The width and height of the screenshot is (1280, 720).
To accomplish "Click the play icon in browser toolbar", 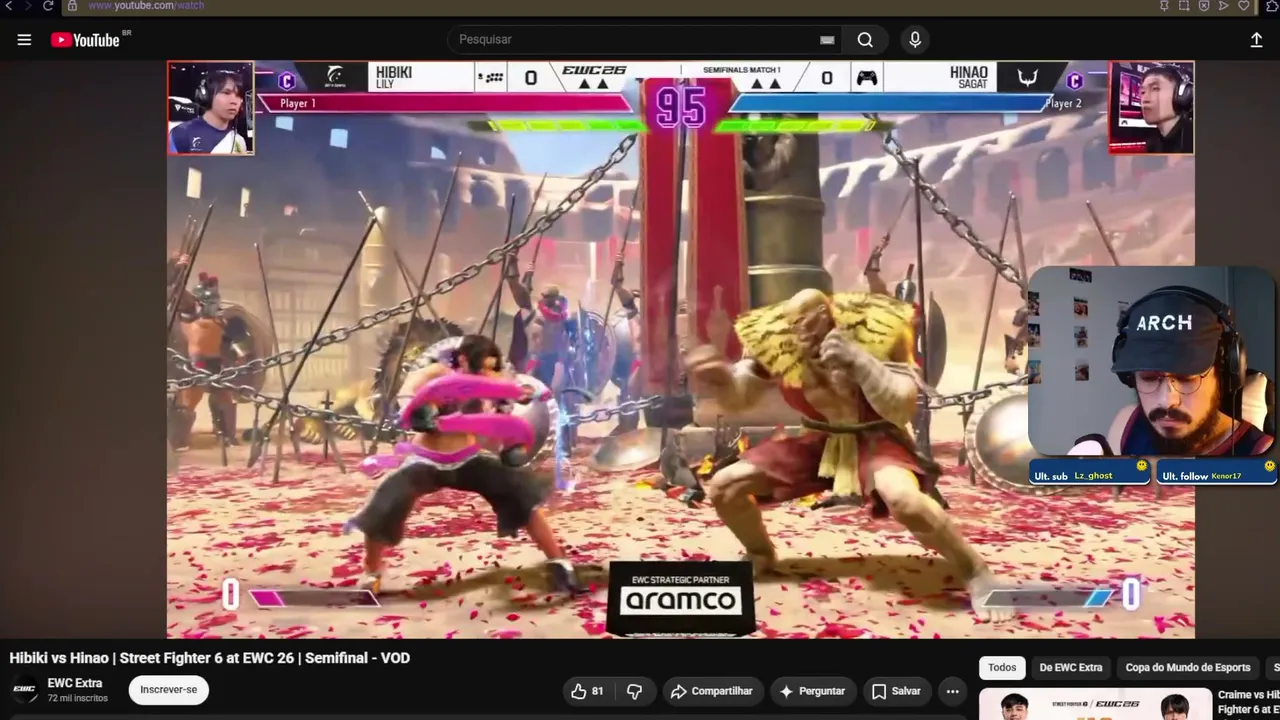I will pyautogui.click(x=1224, y=6).
